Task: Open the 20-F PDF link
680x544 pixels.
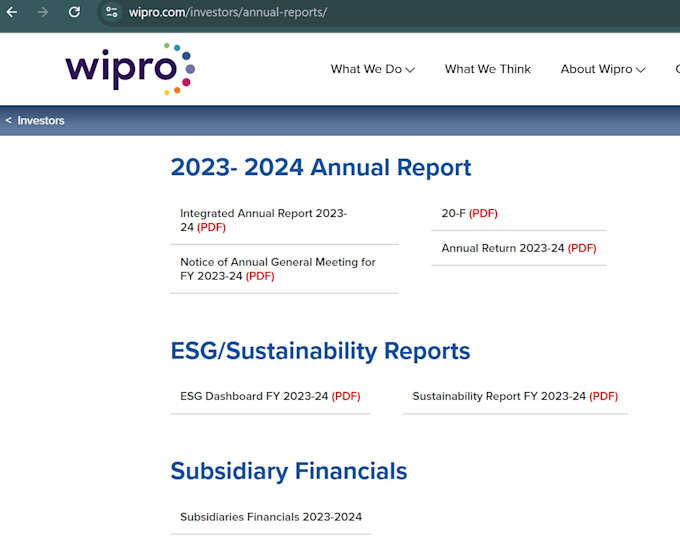Action: (x=469, y=213)
